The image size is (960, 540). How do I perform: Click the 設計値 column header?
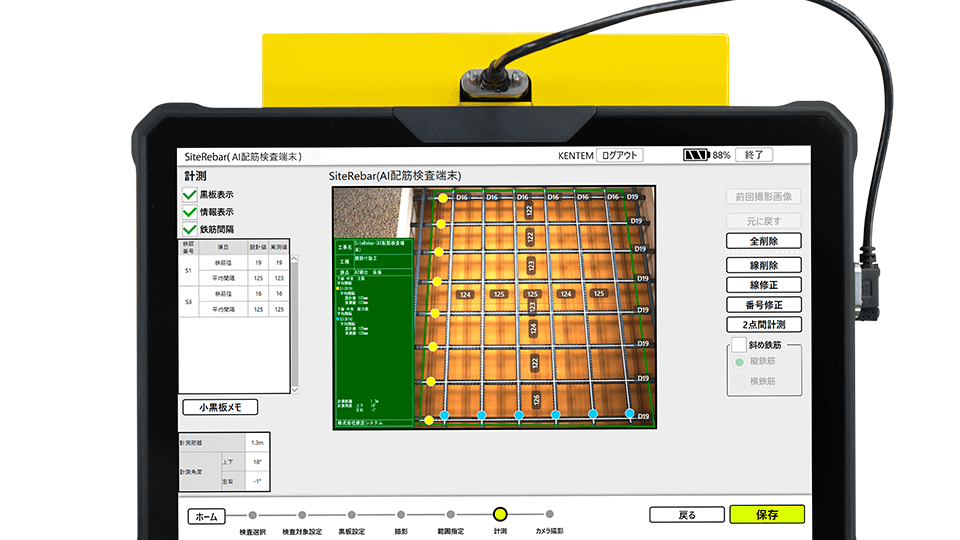(258, 247)
